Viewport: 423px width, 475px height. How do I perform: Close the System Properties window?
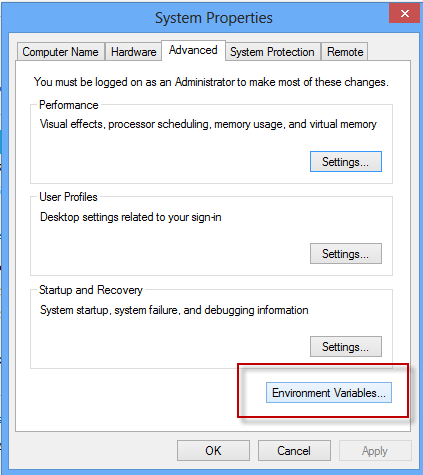coord(404,13)
